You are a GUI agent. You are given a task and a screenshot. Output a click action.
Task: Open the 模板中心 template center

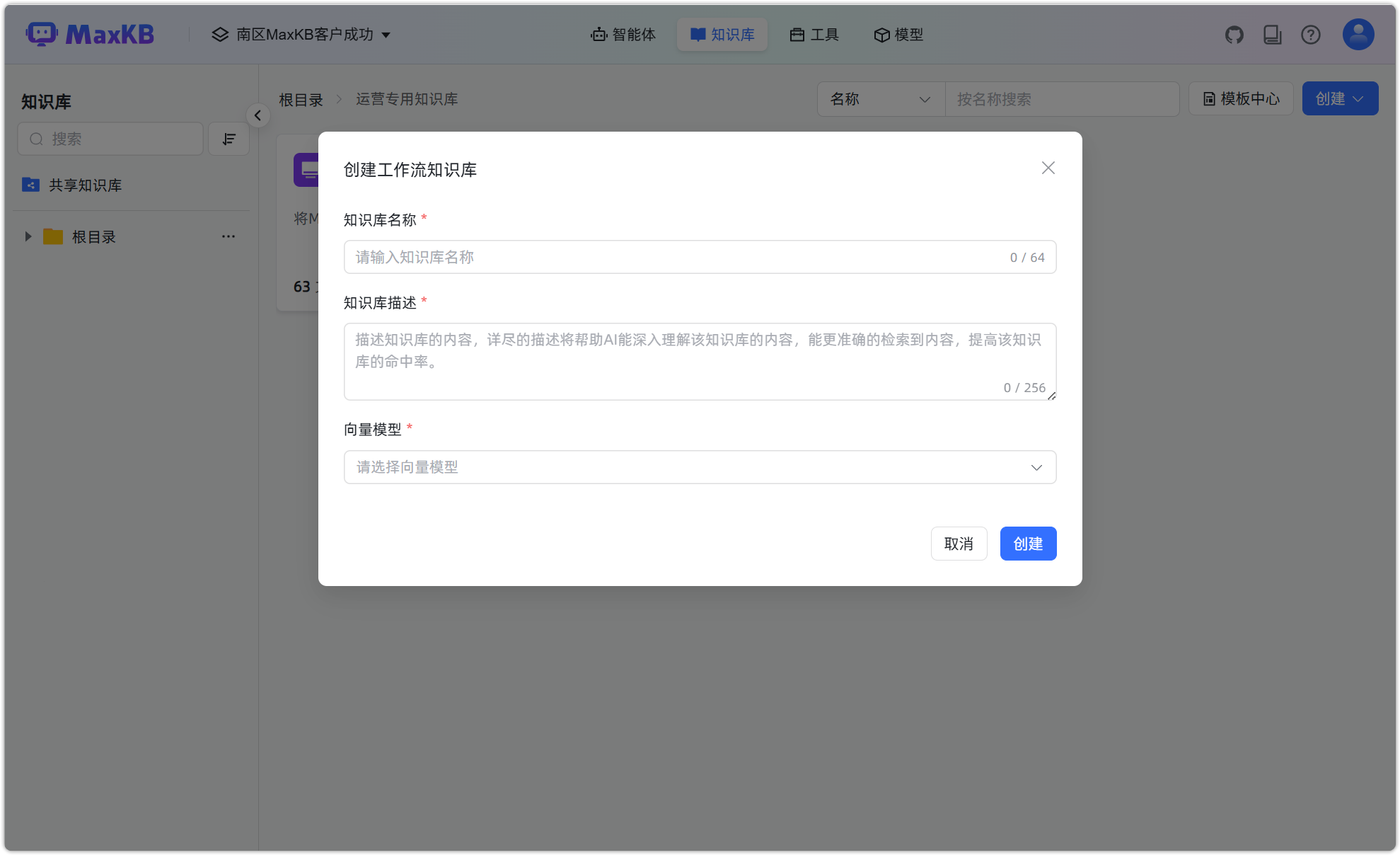click(1240, 98)
